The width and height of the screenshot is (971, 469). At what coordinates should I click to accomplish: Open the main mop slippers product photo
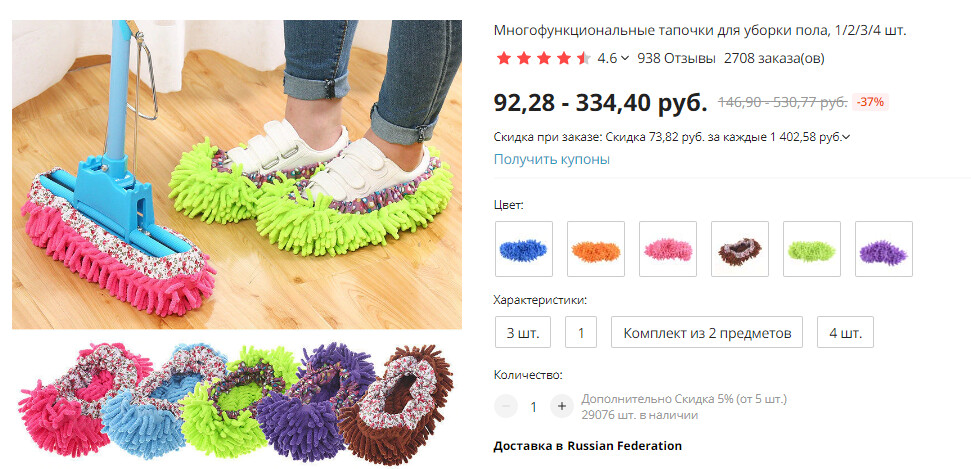(x=237, y=174)
